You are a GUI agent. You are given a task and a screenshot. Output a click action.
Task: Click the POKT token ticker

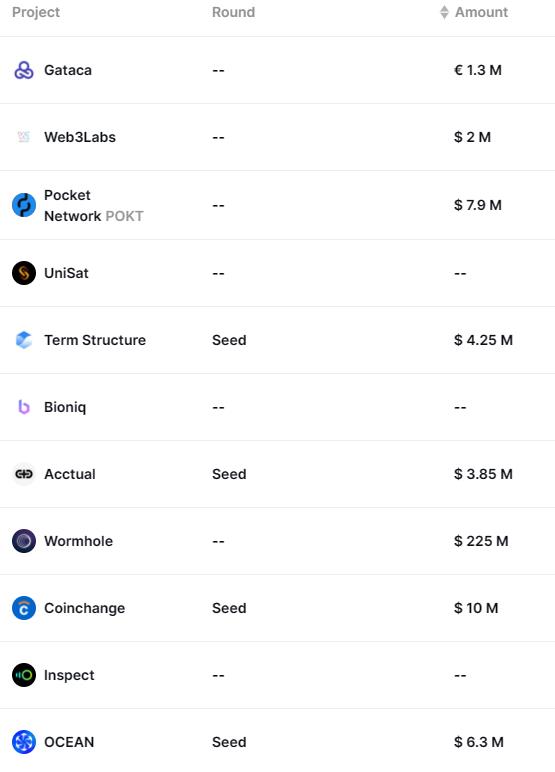click(125, 216)
